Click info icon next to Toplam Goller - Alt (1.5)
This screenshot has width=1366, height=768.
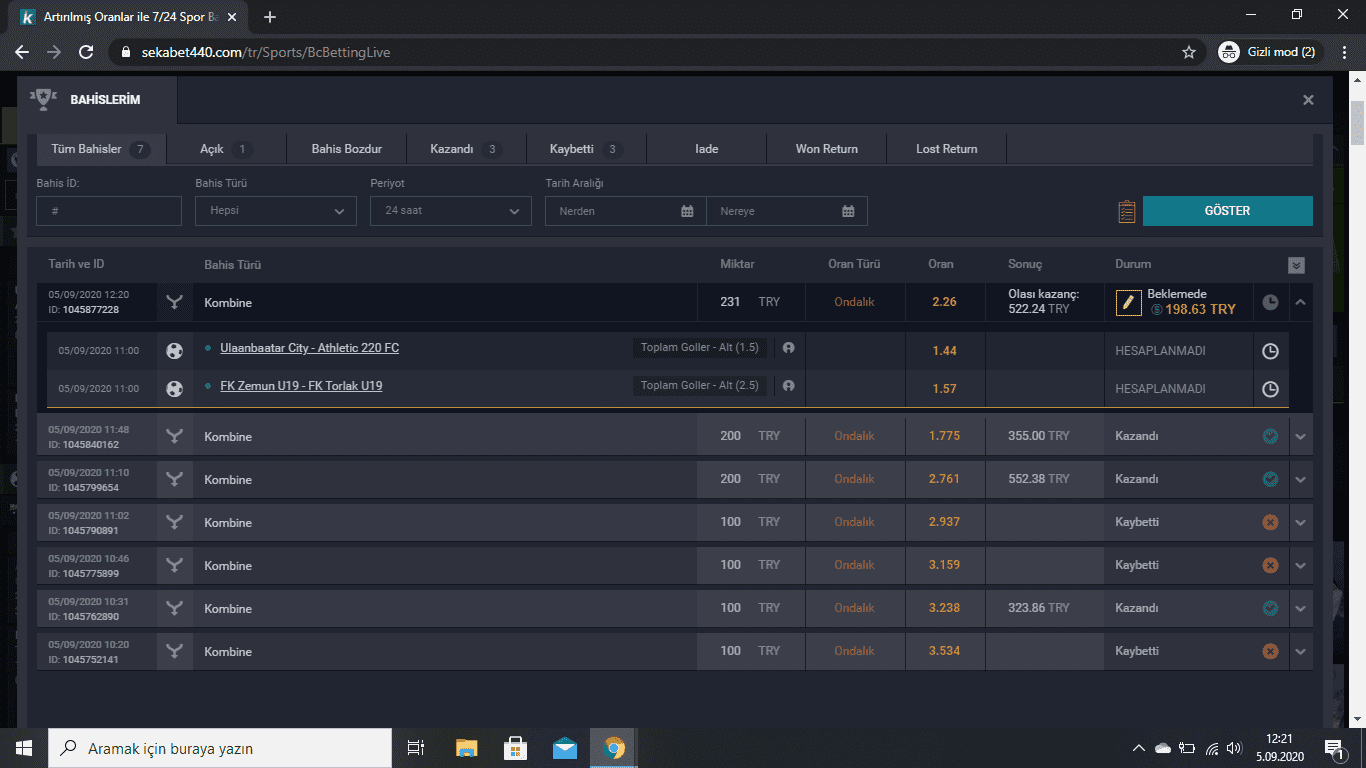click(789, 348)
